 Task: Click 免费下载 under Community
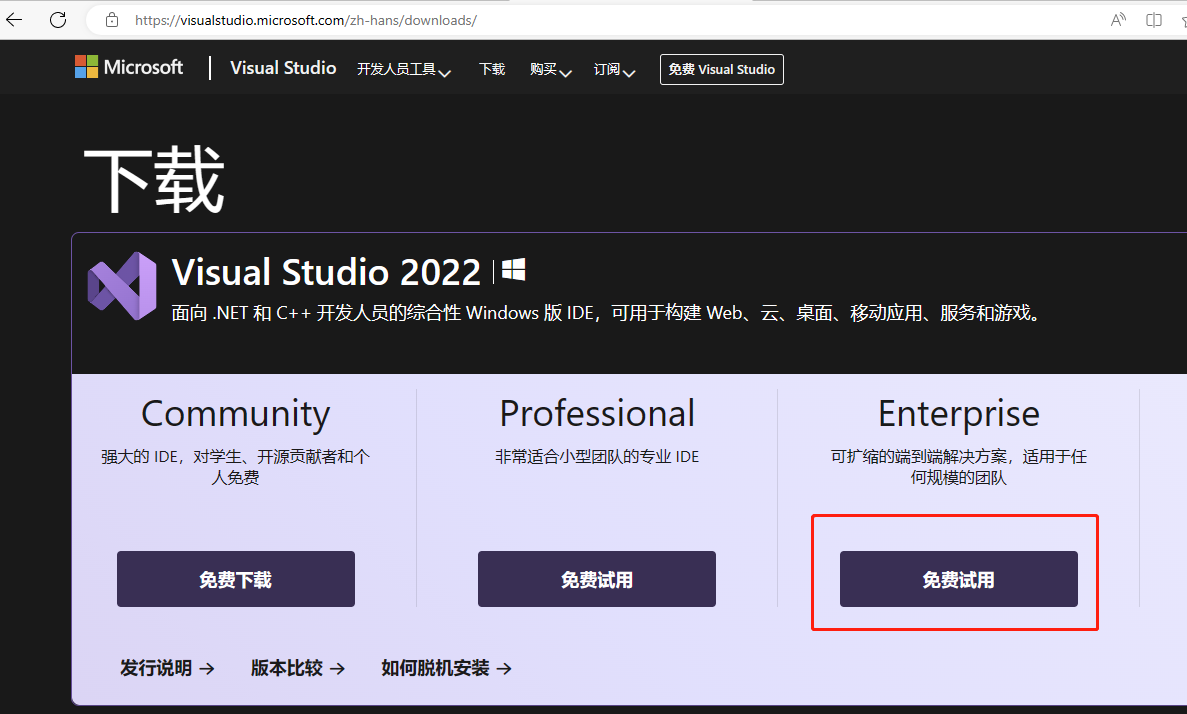click(235, 579)
